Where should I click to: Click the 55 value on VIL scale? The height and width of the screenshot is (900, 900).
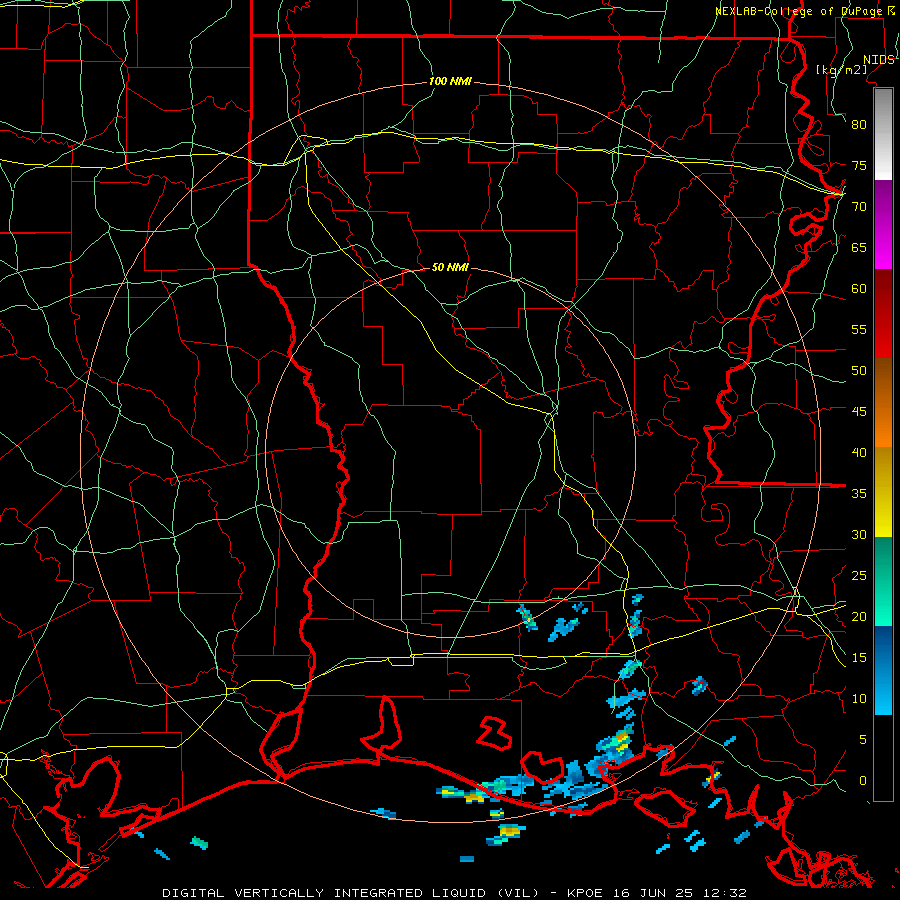click(859, 329)
